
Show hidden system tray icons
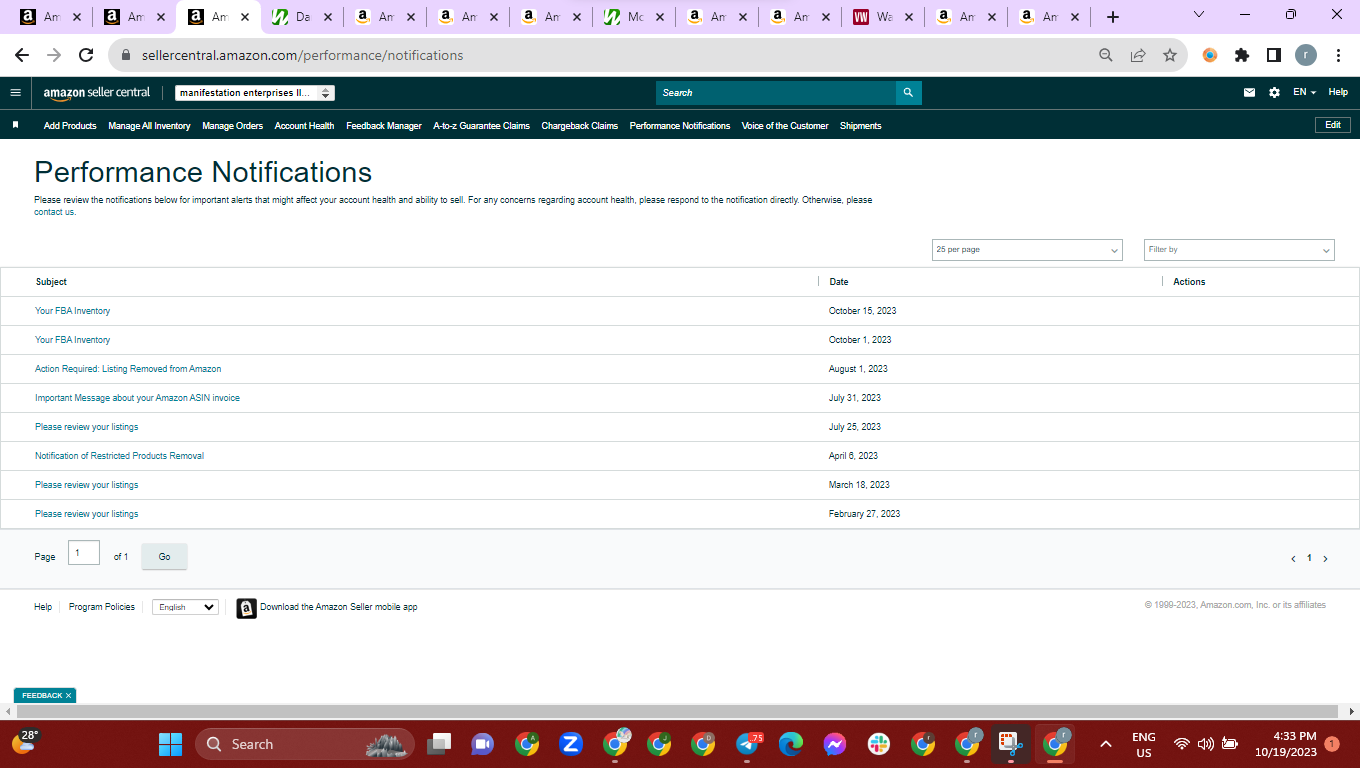(x=1106, y=744)
